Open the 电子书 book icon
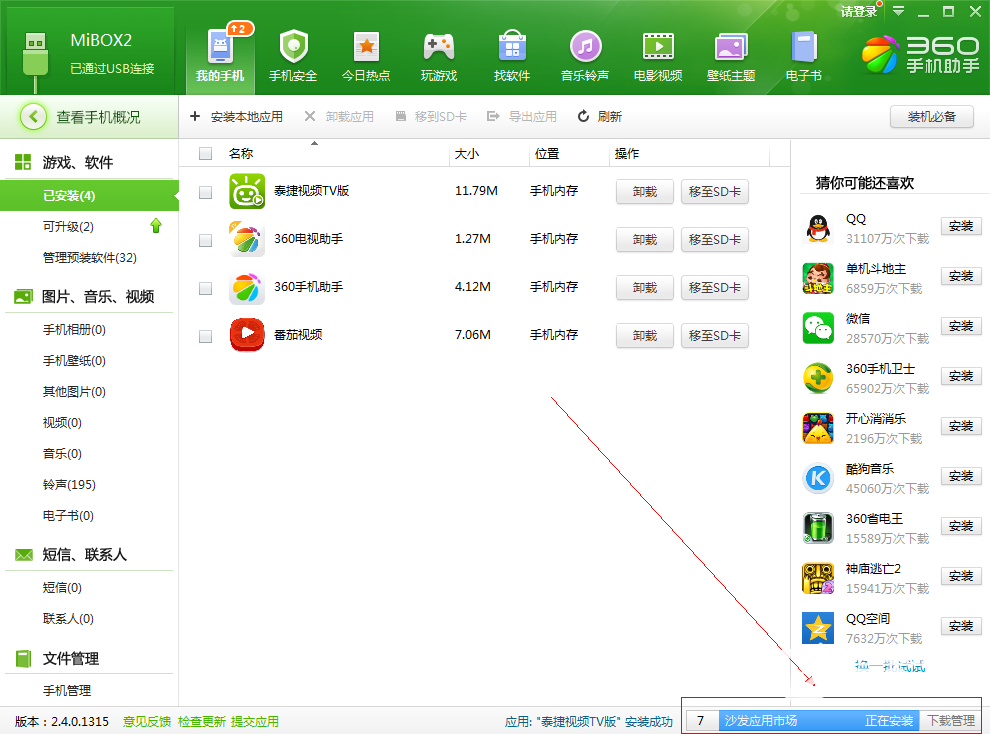Image resolution: width=990 pixels, height=734 pixels. pos(804,48)
